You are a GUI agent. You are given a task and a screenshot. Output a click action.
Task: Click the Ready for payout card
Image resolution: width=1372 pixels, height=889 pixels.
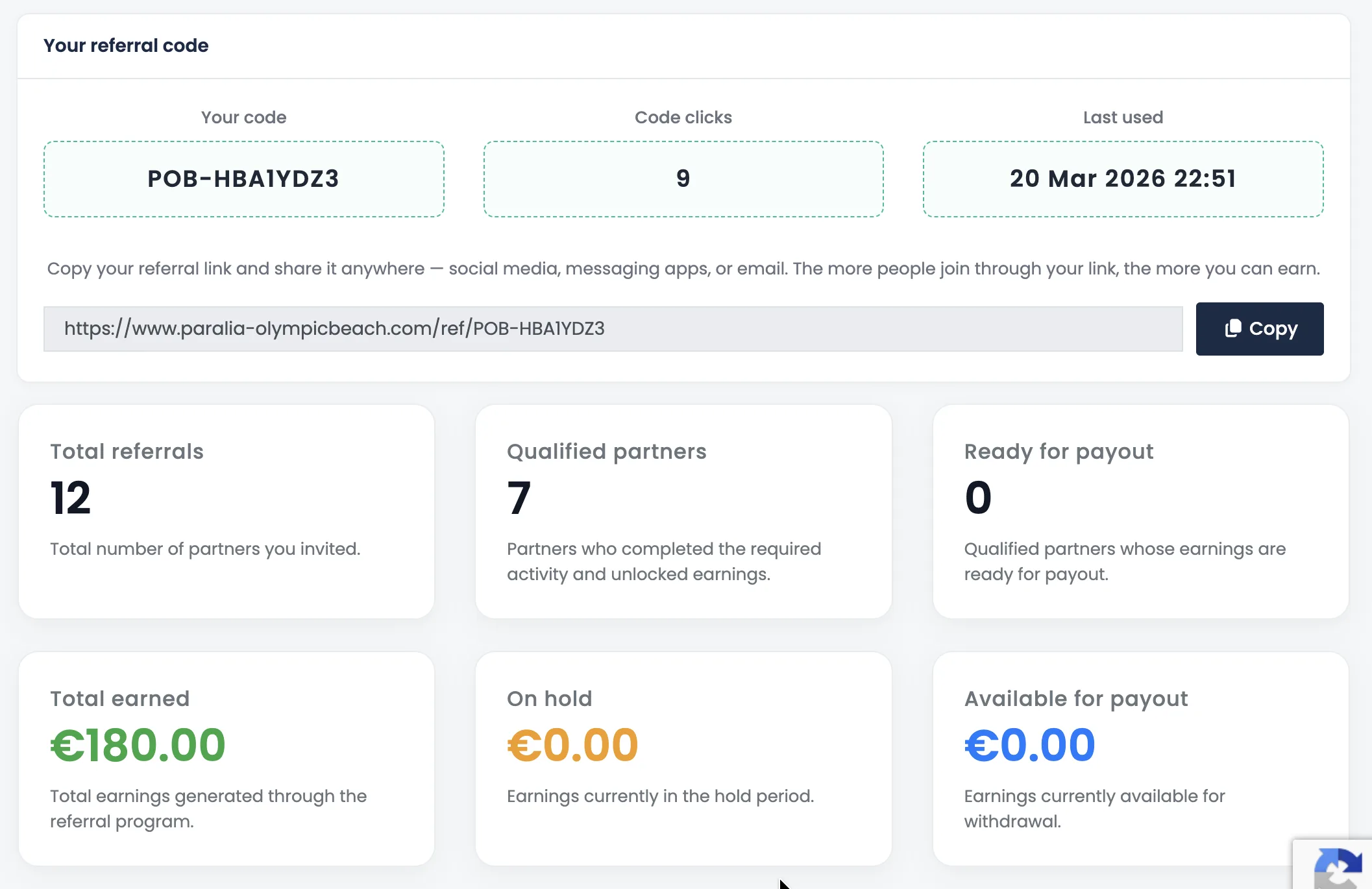pyautogui.click(x=1140, y=511)
